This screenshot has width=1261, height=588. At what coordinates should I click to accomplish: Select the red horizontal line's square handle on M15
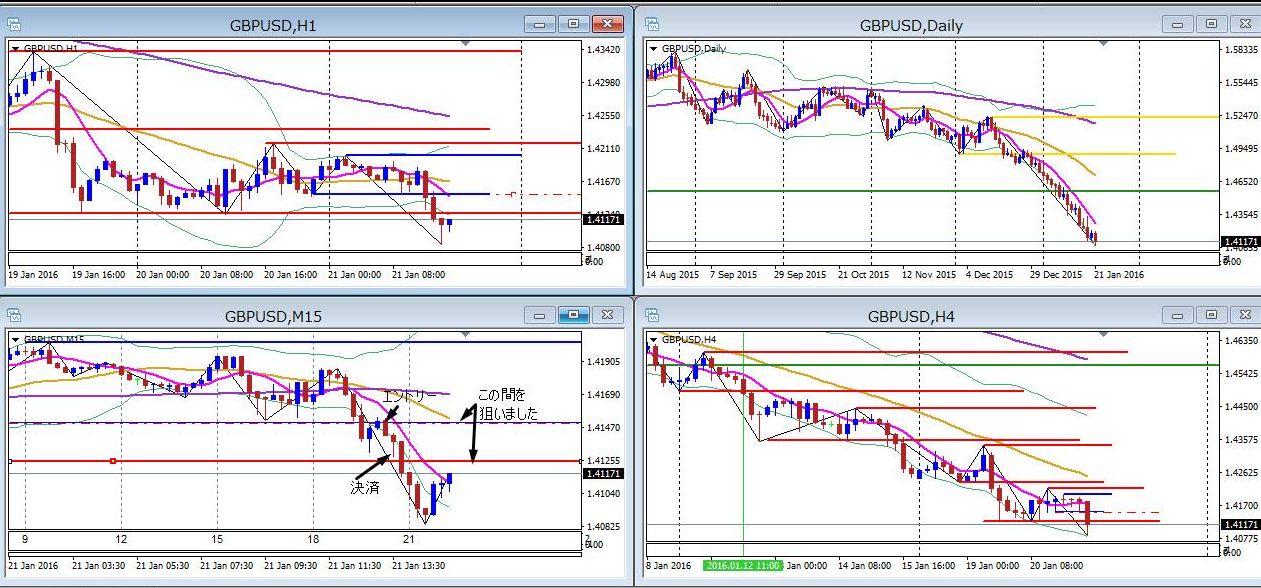click(x=113, y=461)
